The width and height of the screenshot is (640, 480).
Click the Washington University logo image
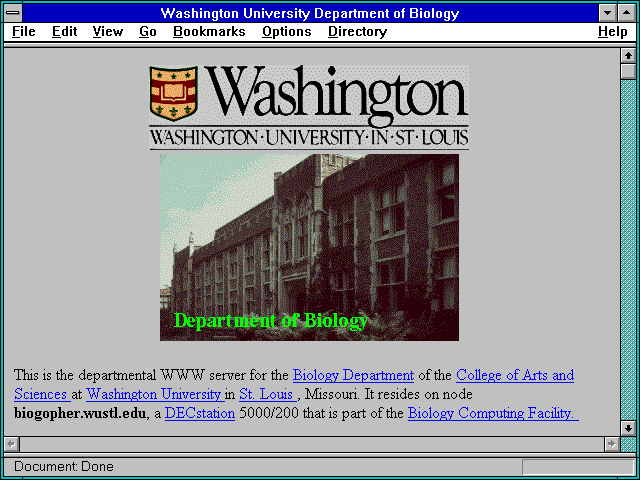(x=309, y=107)
